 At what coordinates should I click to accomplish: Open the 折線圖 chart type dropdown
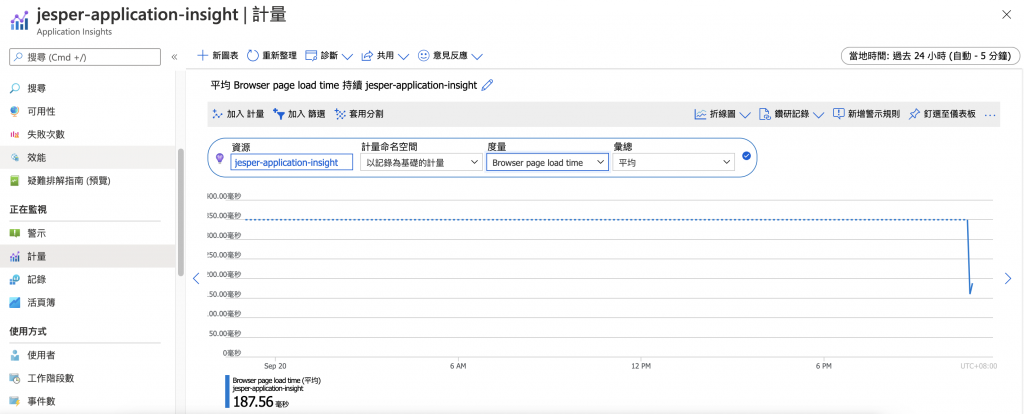[722, 114]
